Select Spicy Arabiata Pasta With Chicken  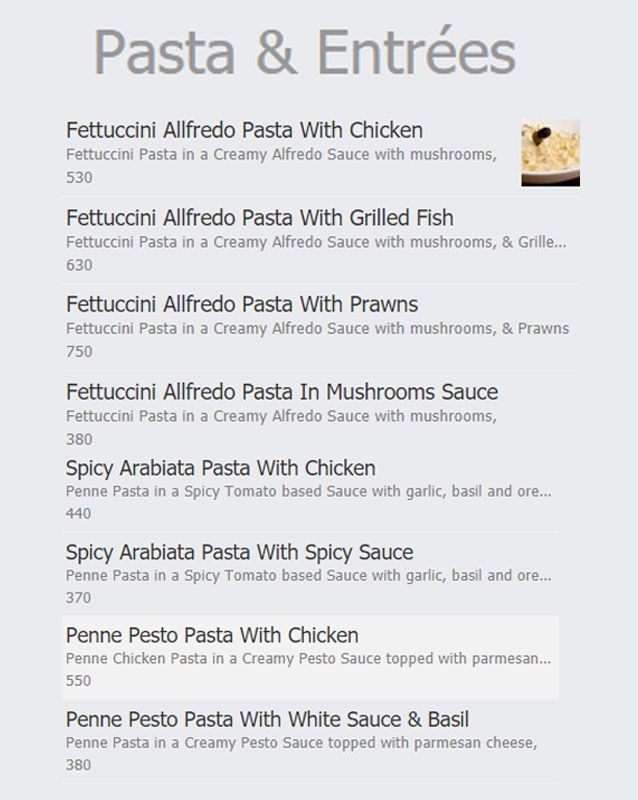(220, 468)
